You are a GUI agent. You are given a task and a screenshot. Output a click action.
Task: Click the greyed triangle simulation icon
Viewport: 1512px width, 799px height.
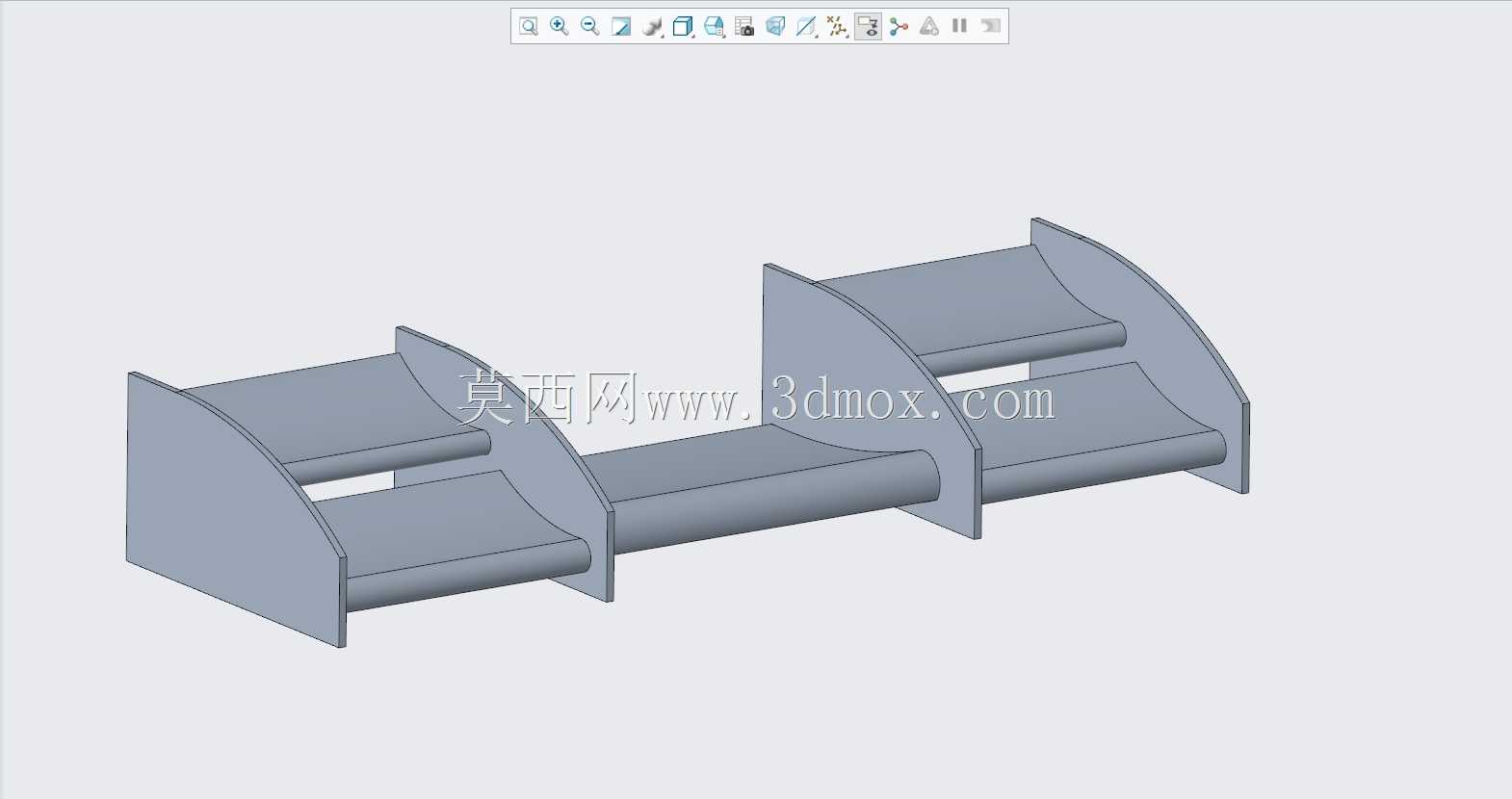coord(928,26)
